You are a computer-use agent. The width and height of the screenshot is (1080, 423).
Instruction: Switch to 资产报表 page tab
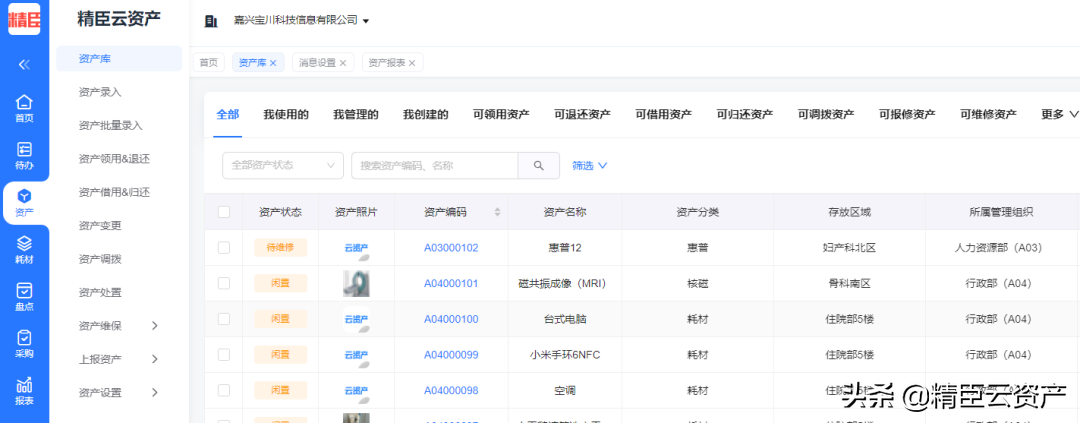tap(386, 63)
